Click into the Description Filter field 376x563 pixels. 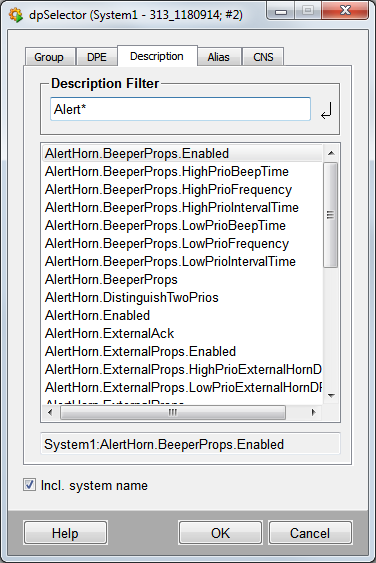click(180, 109)
